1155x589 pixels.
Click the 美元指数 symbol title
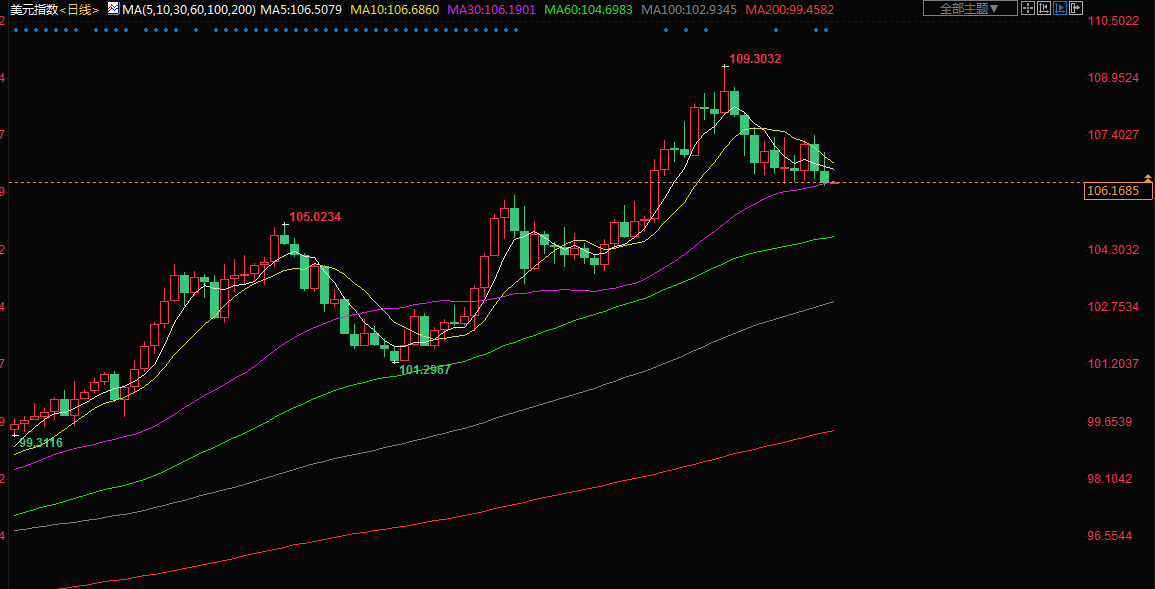click(32, 9)
